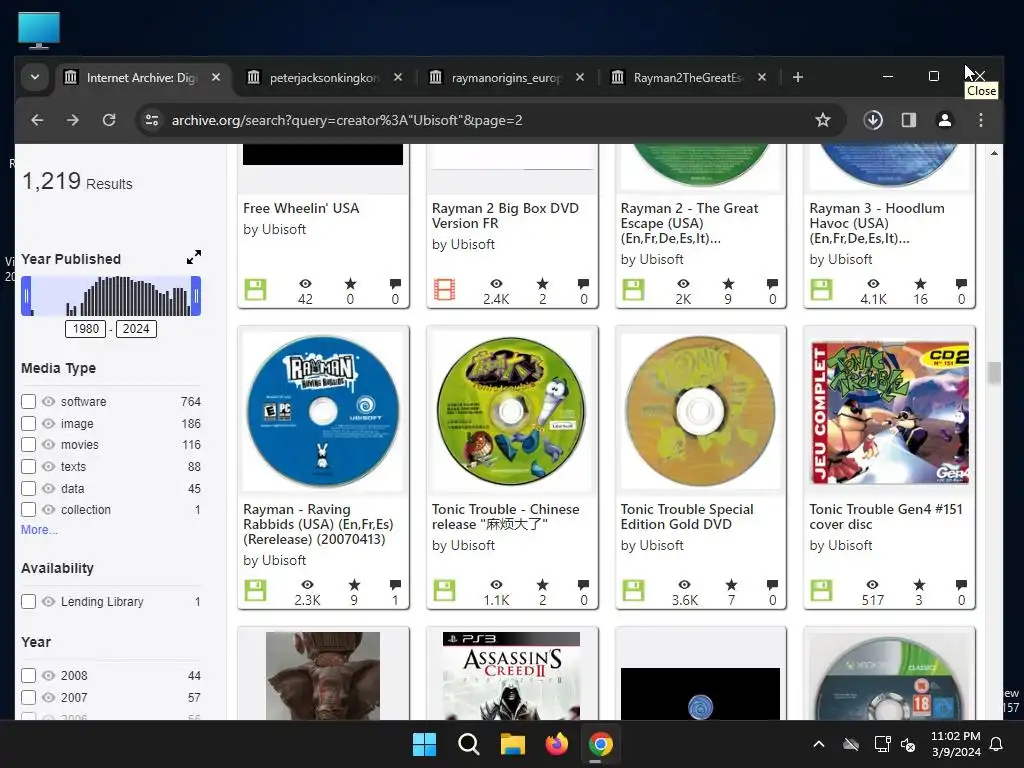Bookmark this page with the star icon
Image resolution: width=1024 pixels, height=768 pixels.
point(823,120)
